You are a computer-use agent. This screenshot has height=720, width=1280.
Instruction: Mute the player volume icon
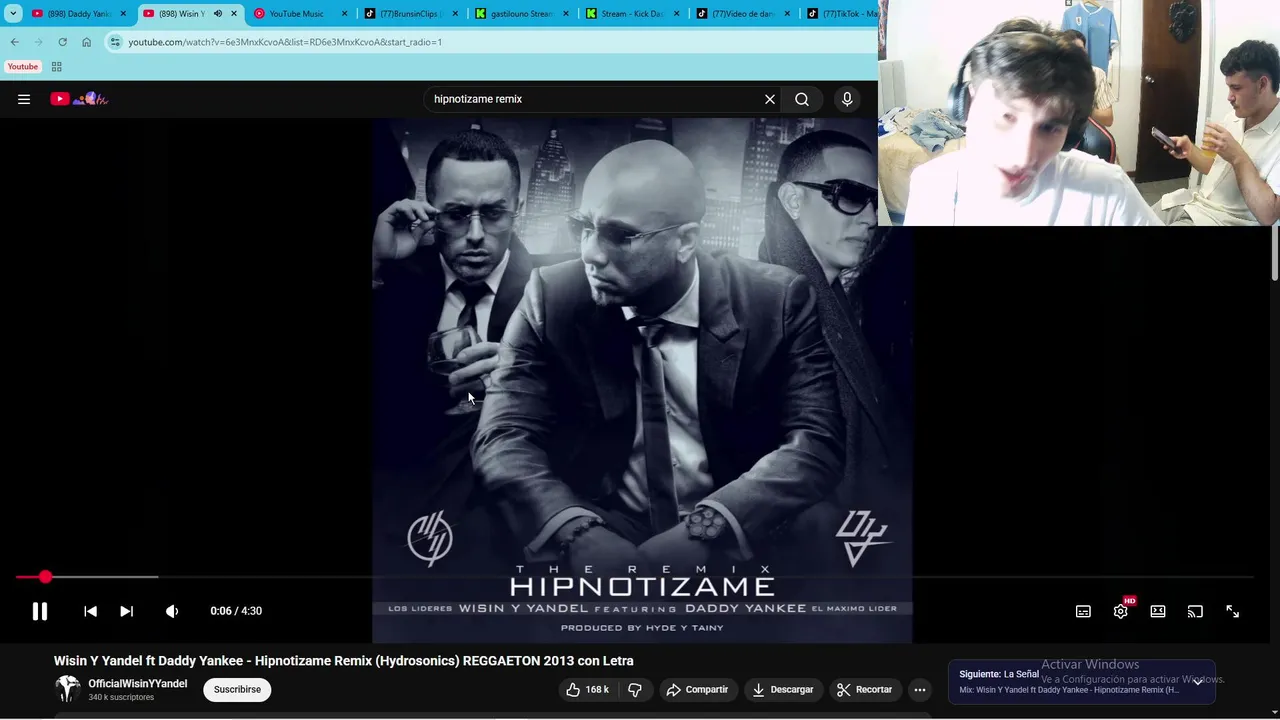coord(172,611)
